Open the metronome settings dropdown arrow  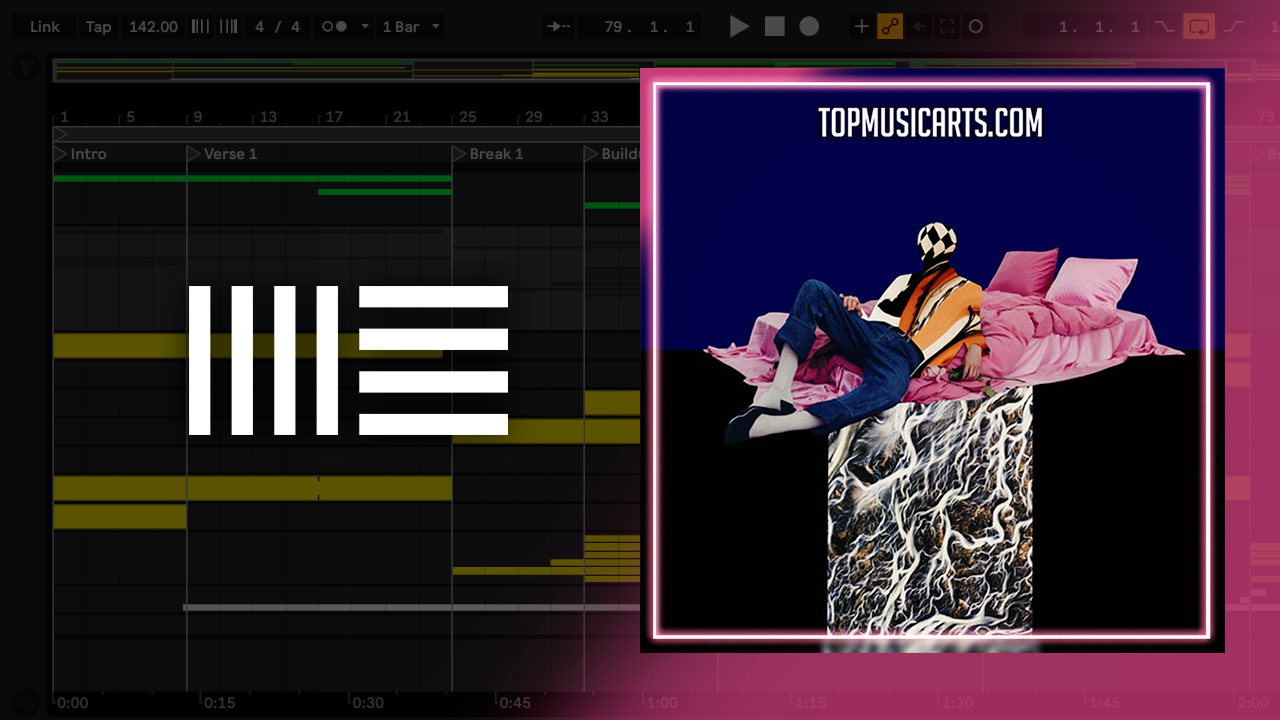coord(364,27)
